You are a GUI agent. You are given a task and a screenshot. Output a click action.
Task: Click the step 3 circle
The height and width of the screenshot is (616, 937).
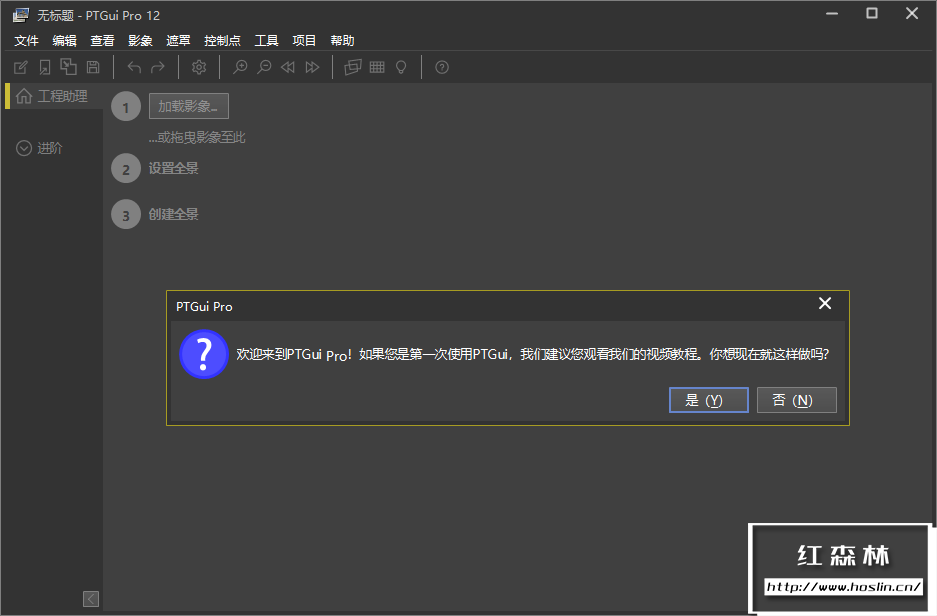[x=125, y=214]
